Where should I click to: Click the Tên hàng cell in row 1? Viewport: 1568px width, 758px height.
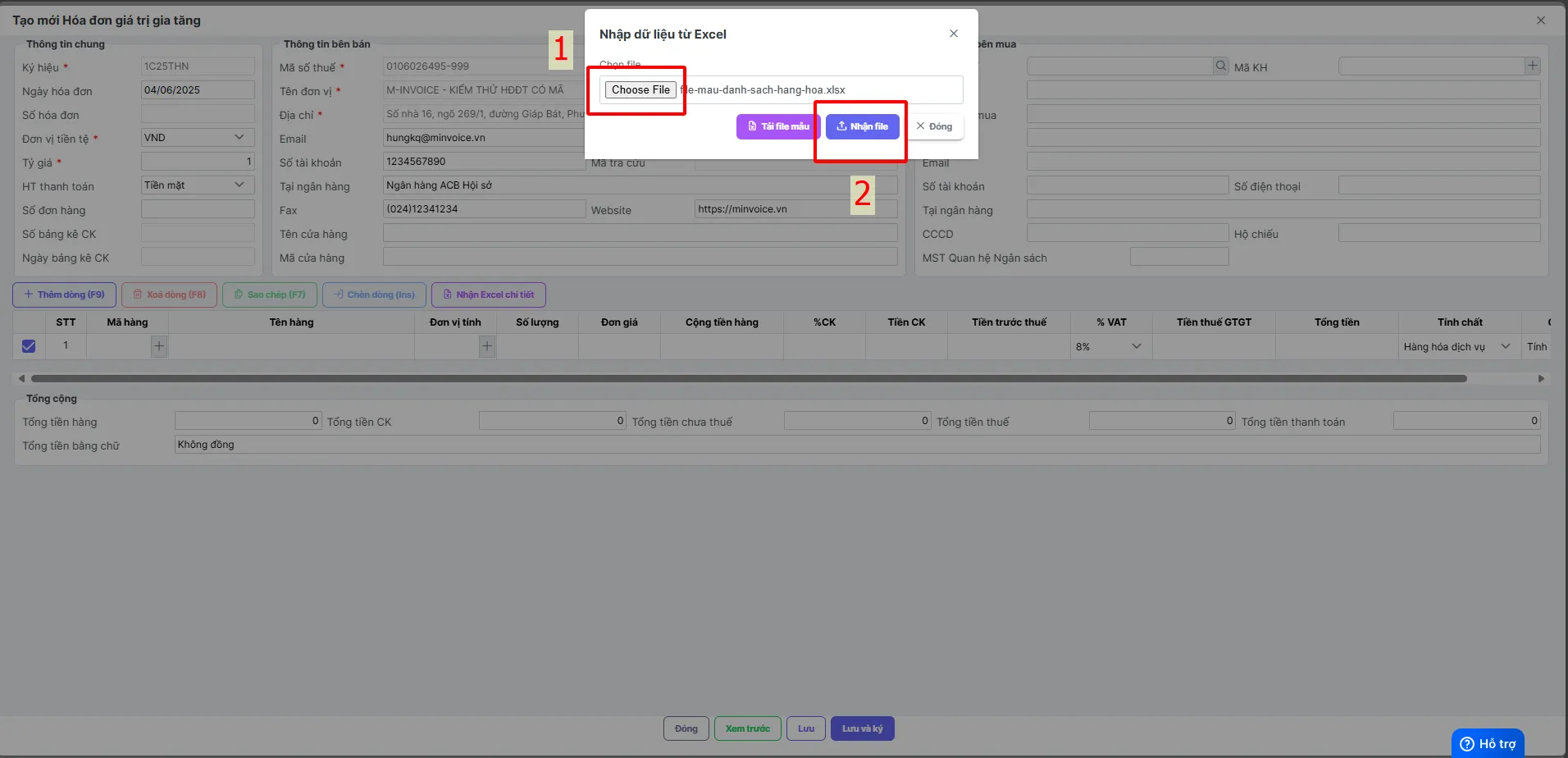click(x=291, y=346)
